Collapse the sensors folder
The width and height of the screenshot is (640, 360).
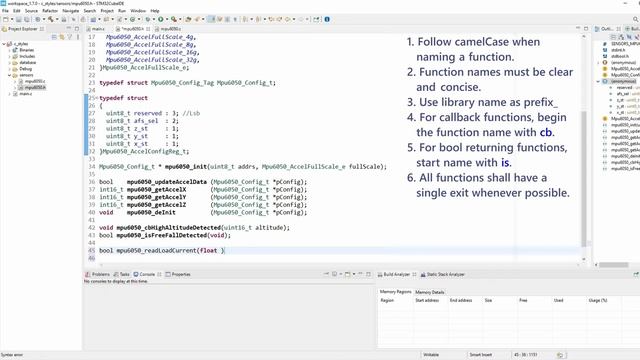click(x=9, y=75)
